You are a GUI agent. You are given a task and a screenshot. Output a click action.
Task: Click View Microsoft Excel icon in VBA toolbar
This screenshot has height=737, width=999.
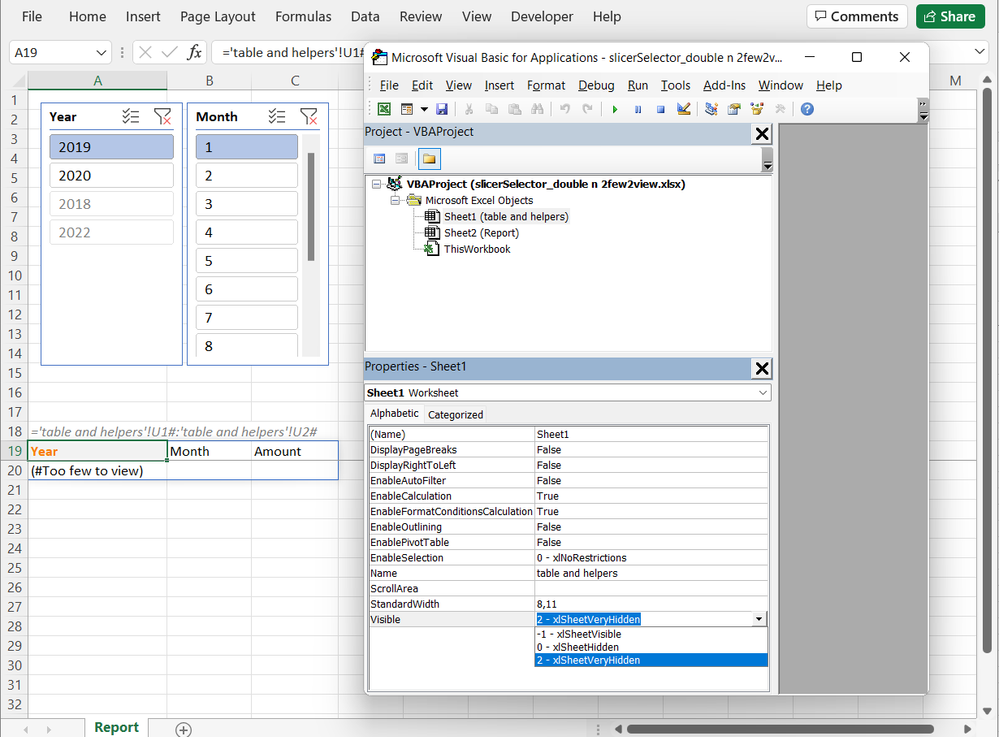coord(384,109)
